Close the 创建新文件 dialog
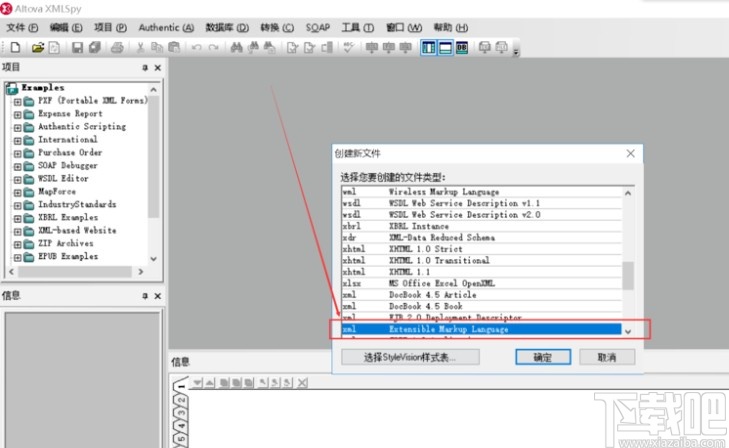Viewport: 729px width, 448px height. pyautogui.click(x=630, y=153)
